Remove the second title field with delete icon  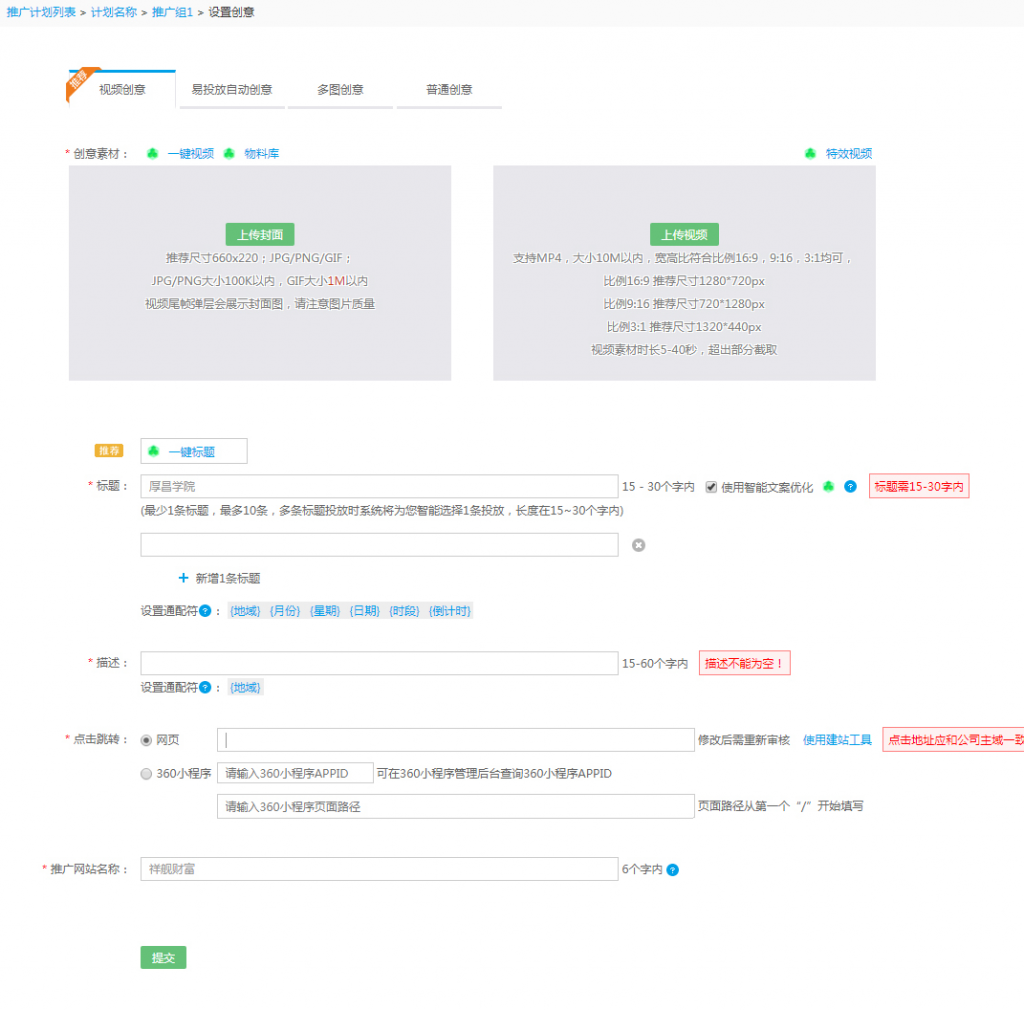638,545
